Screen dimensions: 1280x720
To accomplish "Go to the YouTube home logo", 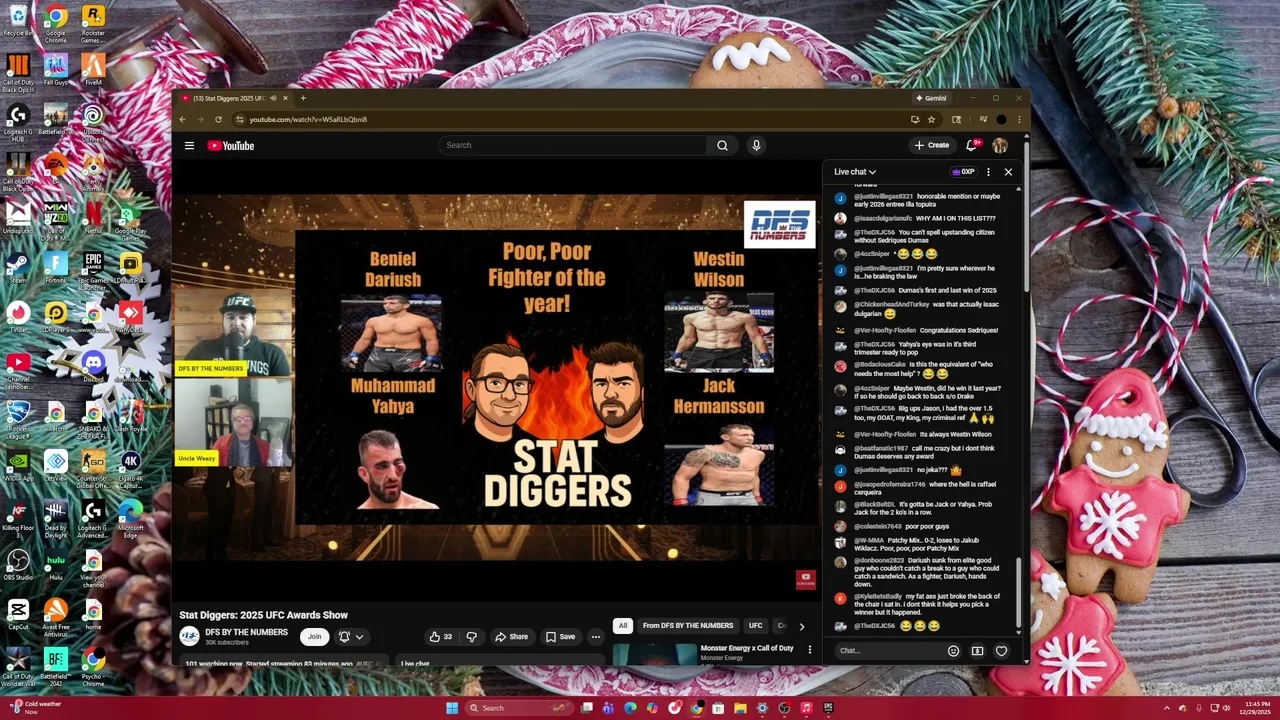I will pos(231,145).
